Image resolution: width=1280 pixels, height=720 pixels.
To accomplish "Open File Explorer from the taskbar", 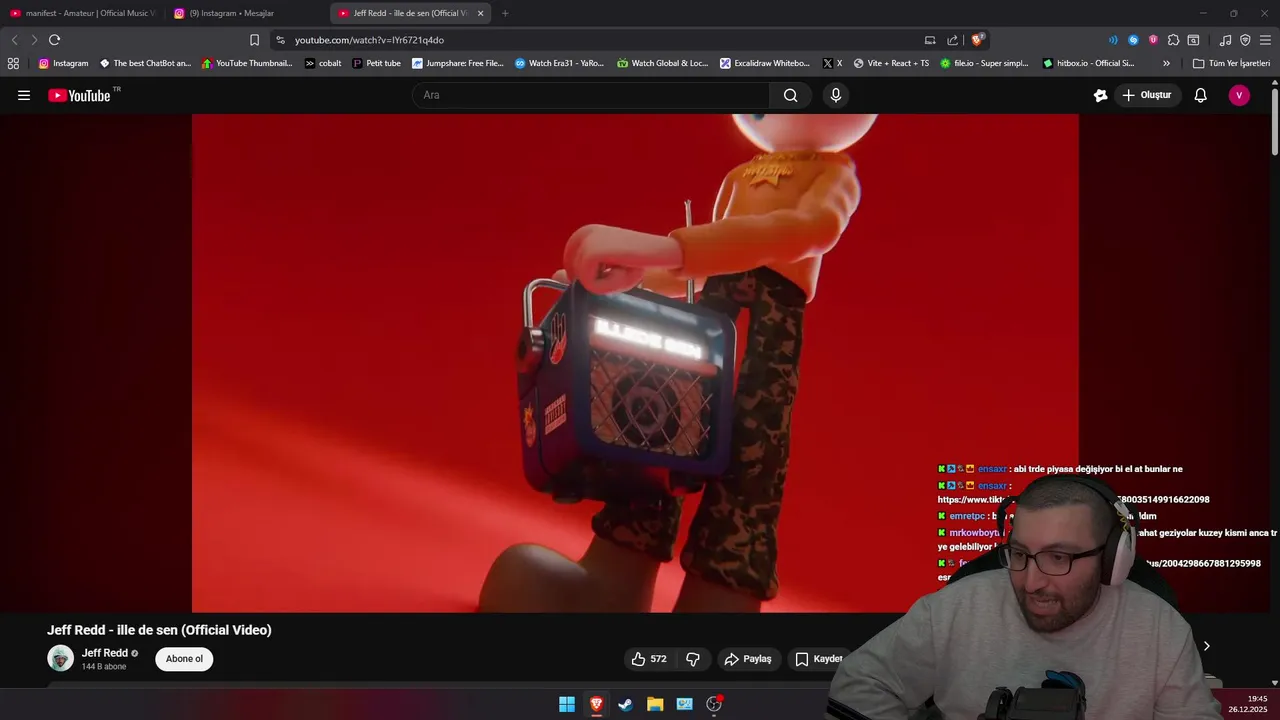I will coord(655,704).
